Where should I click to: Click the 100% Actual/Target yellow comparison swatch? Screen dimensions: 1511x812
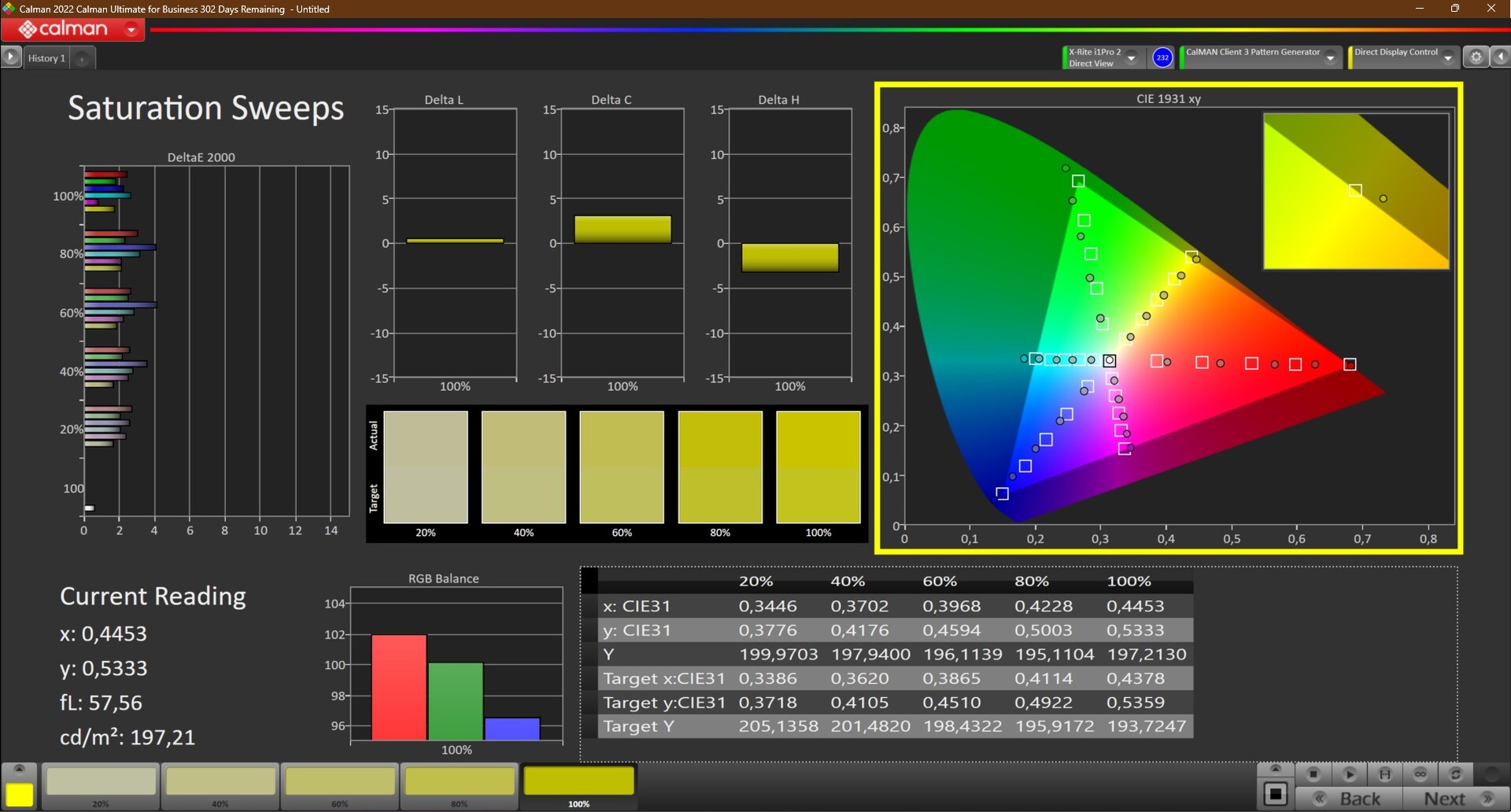click(818, 467)
